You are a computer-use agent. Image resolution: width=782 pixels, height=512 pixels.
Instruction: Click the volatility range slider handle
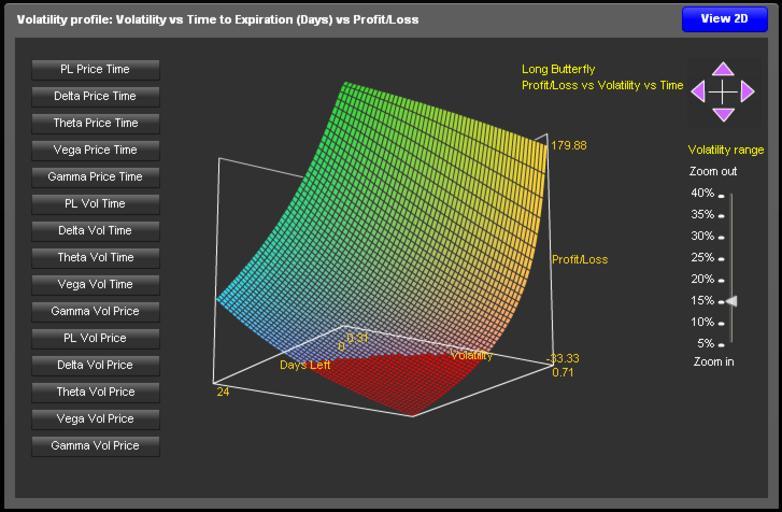[732, 301]
